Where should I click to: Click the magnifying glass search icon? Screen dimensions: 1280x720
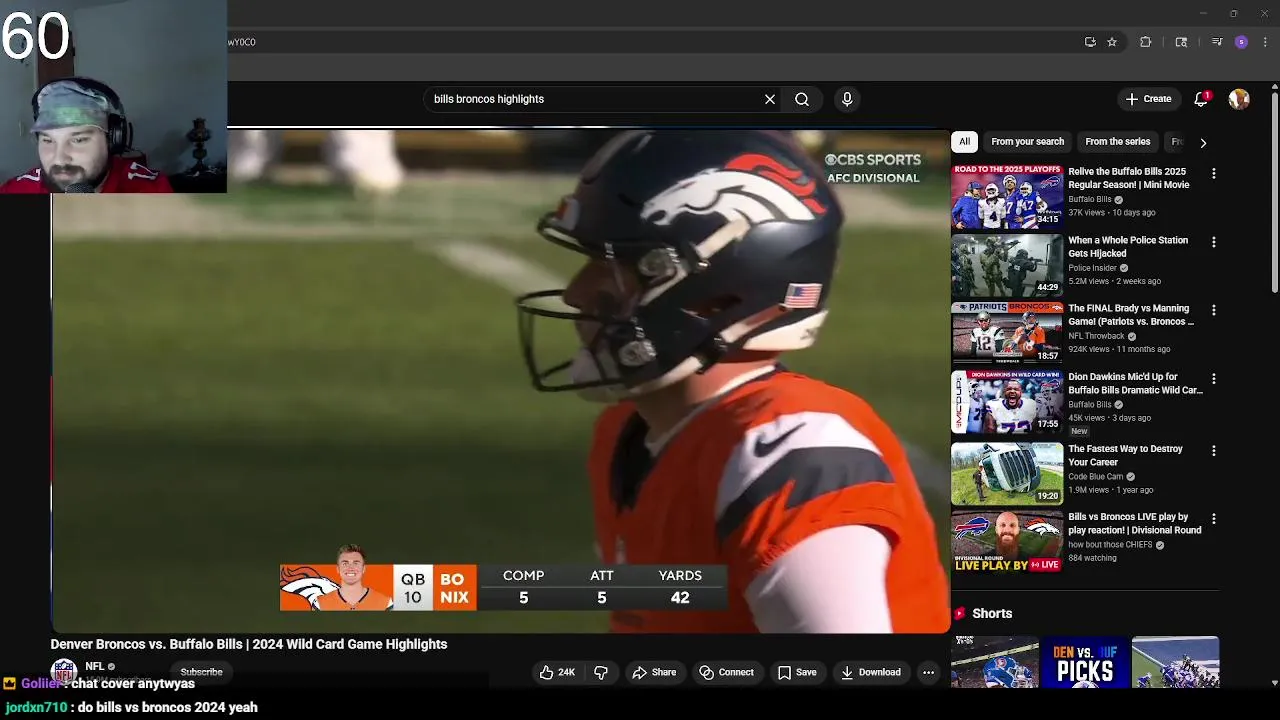pos(802,99)
